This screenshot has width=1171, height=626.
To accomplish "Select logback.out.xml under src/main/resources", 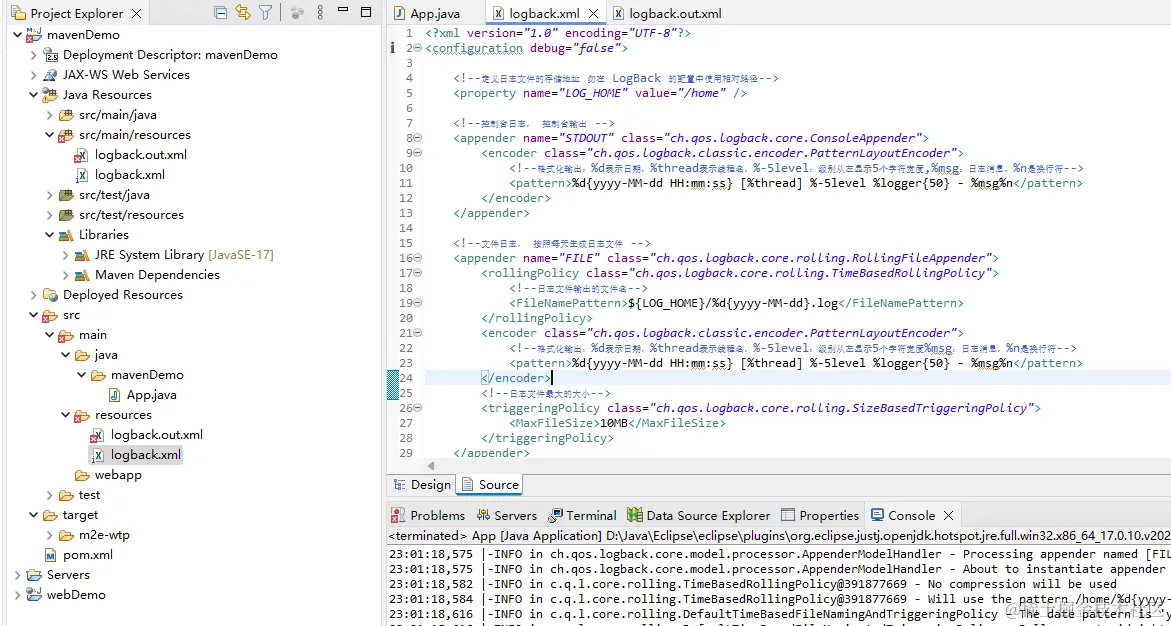I will pyautogui.click(x=140, y=155).
